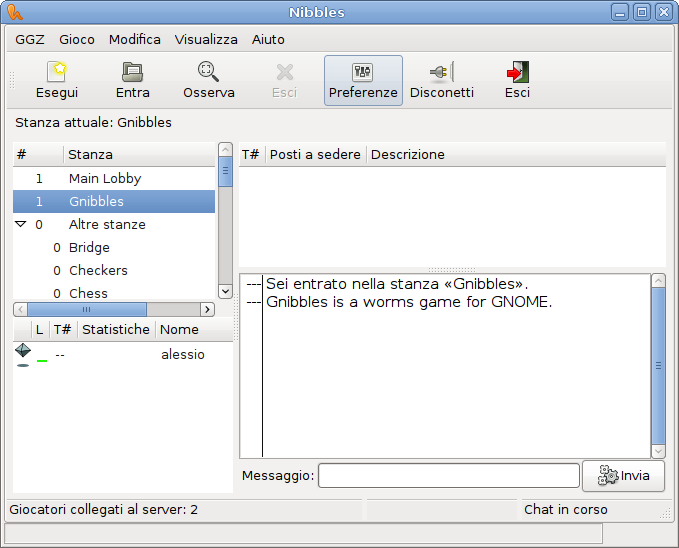Screen dimensions: 679x548
Task: Click the gears icon on Invia button
Action: click(608, 476)
